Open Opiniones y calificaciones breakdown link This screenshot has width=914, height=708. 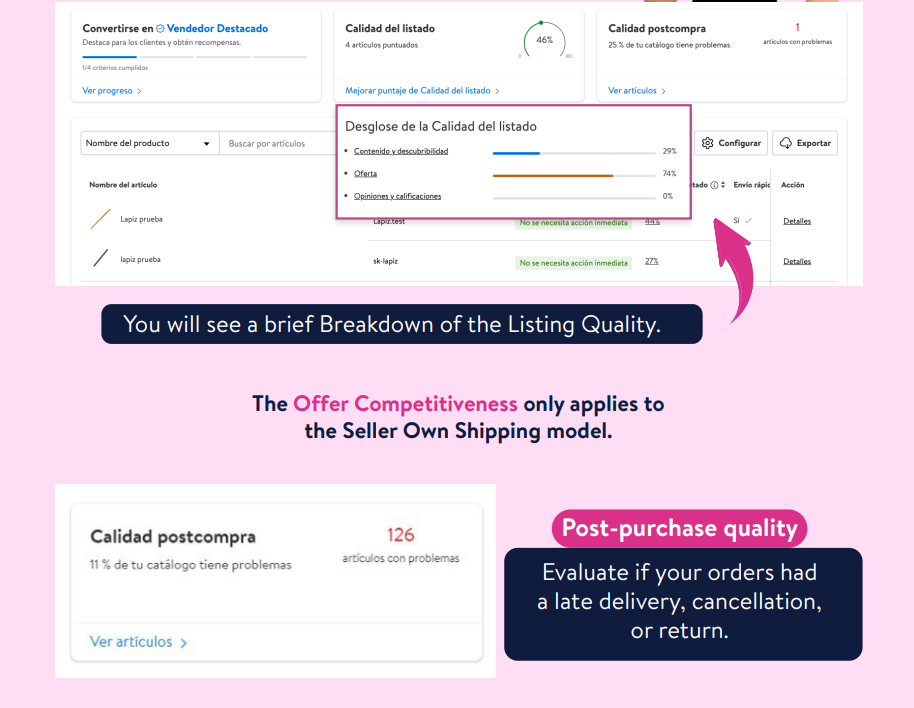pos(397,196)
